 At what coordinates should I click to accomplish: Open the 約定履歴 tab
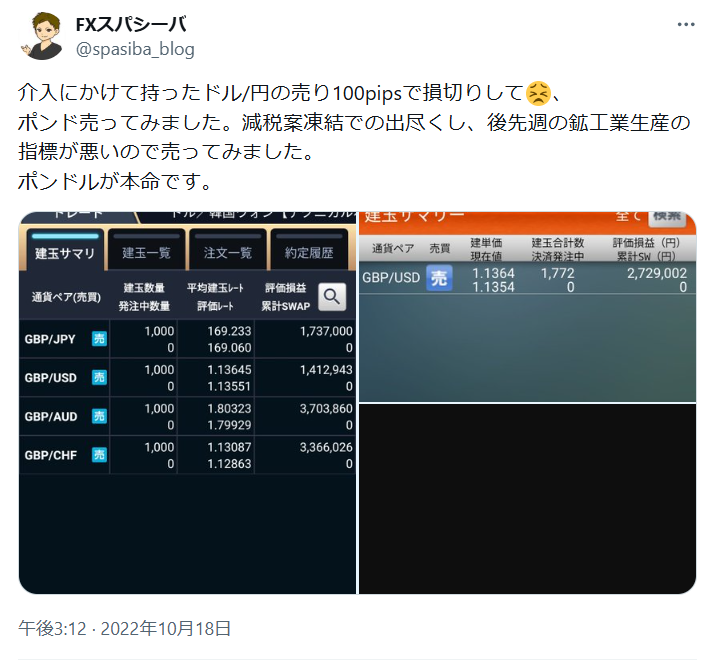(309, 250)
